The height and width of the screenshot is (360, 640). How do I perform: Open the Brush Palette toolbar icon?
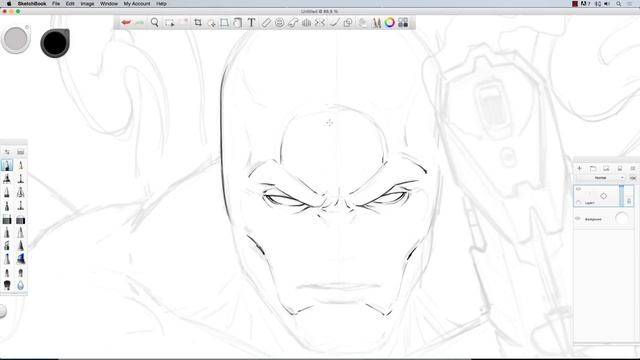coord(376,22)
